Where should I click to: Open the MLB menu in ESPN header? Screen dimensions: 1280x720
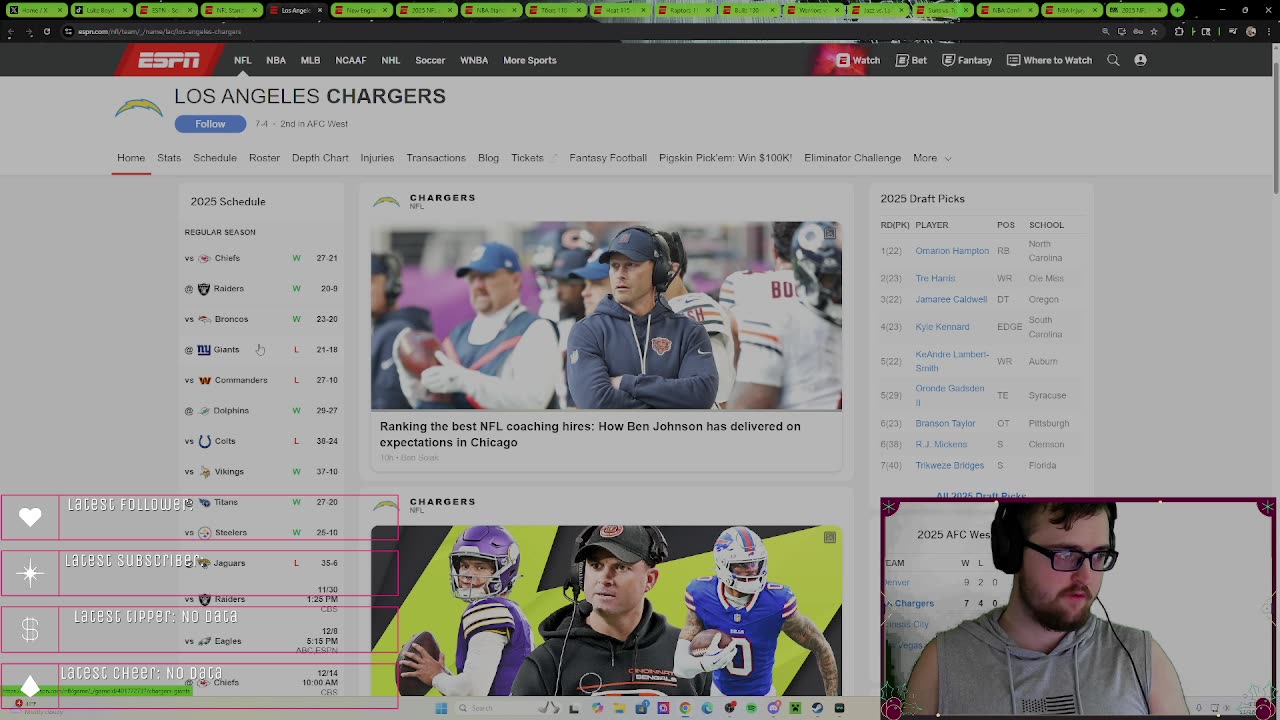310,60
